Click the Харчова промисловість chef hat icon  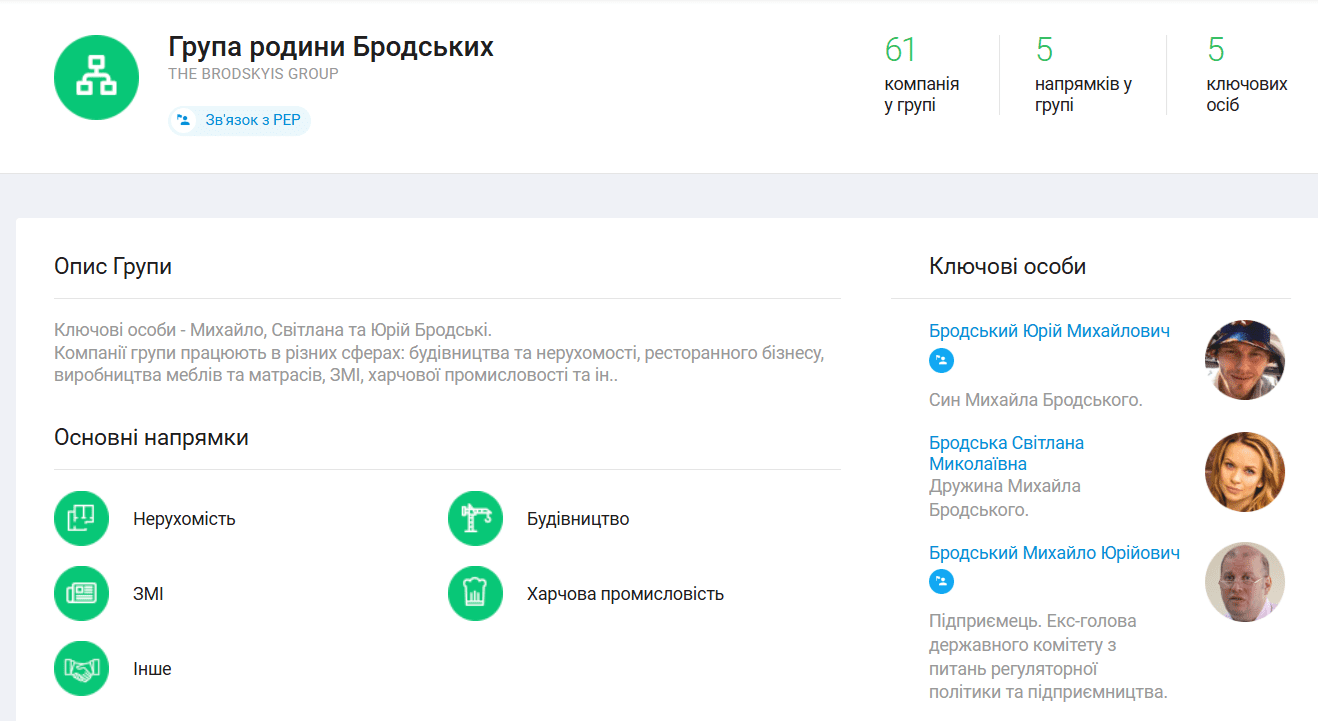click(475, 593)
